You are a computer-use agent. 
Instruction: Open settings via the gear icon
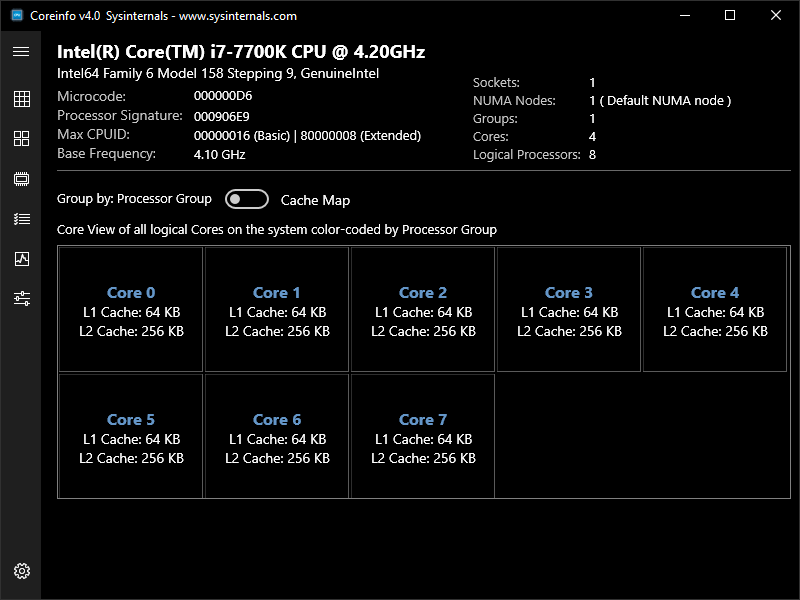pos(21,571)
